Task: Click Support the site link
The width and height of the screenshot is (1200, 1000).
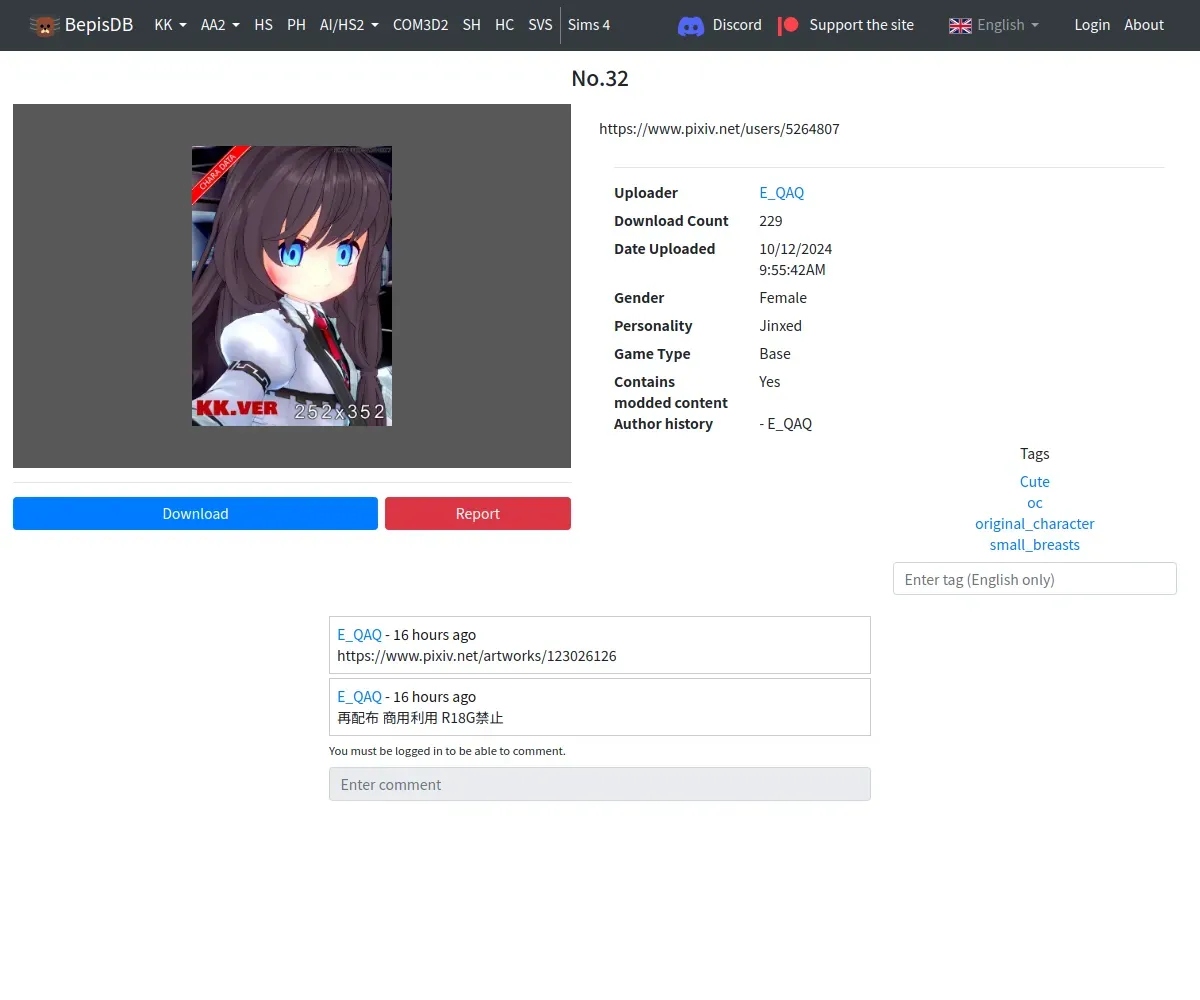Action: click(x=861, y=25)
